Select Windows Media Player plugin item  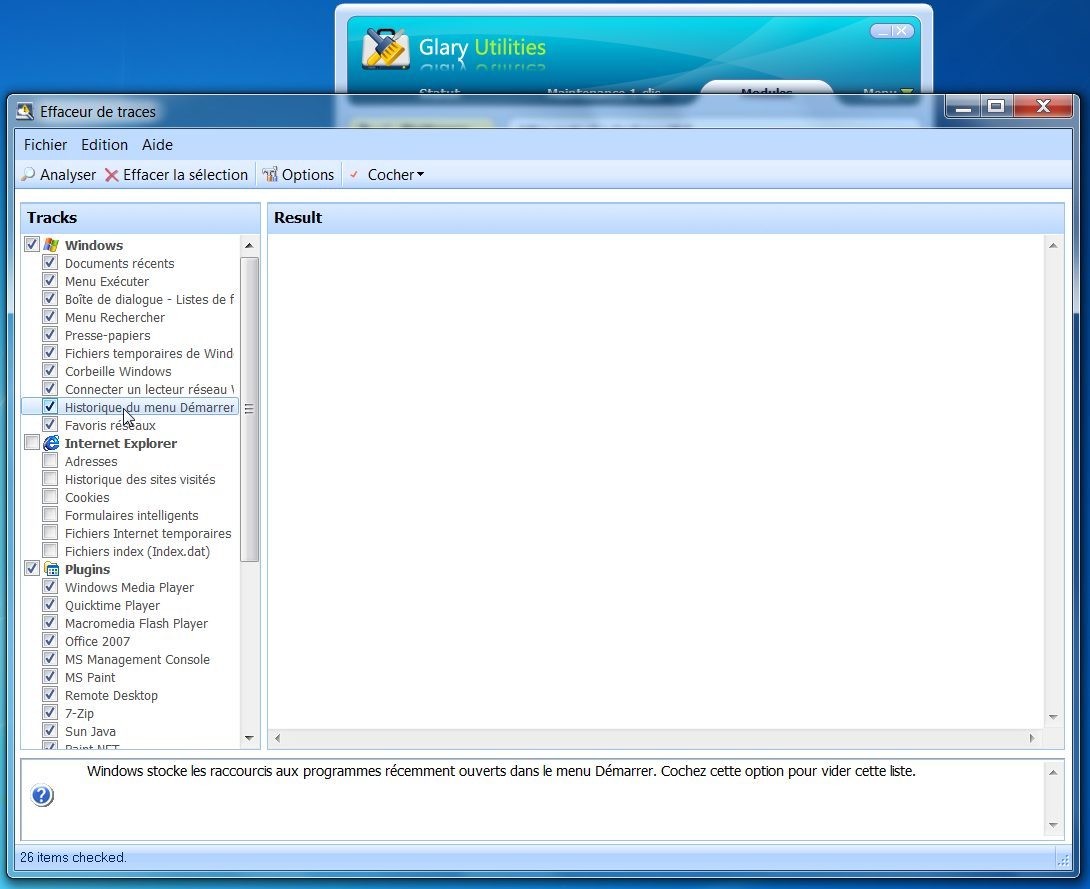pos(129,587)
